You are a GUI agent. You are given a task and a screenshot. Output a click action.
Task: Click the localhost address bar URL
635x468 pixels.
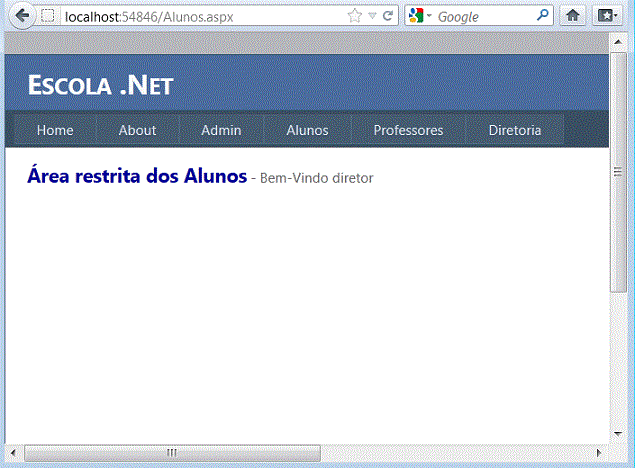(x=149, y=17)
